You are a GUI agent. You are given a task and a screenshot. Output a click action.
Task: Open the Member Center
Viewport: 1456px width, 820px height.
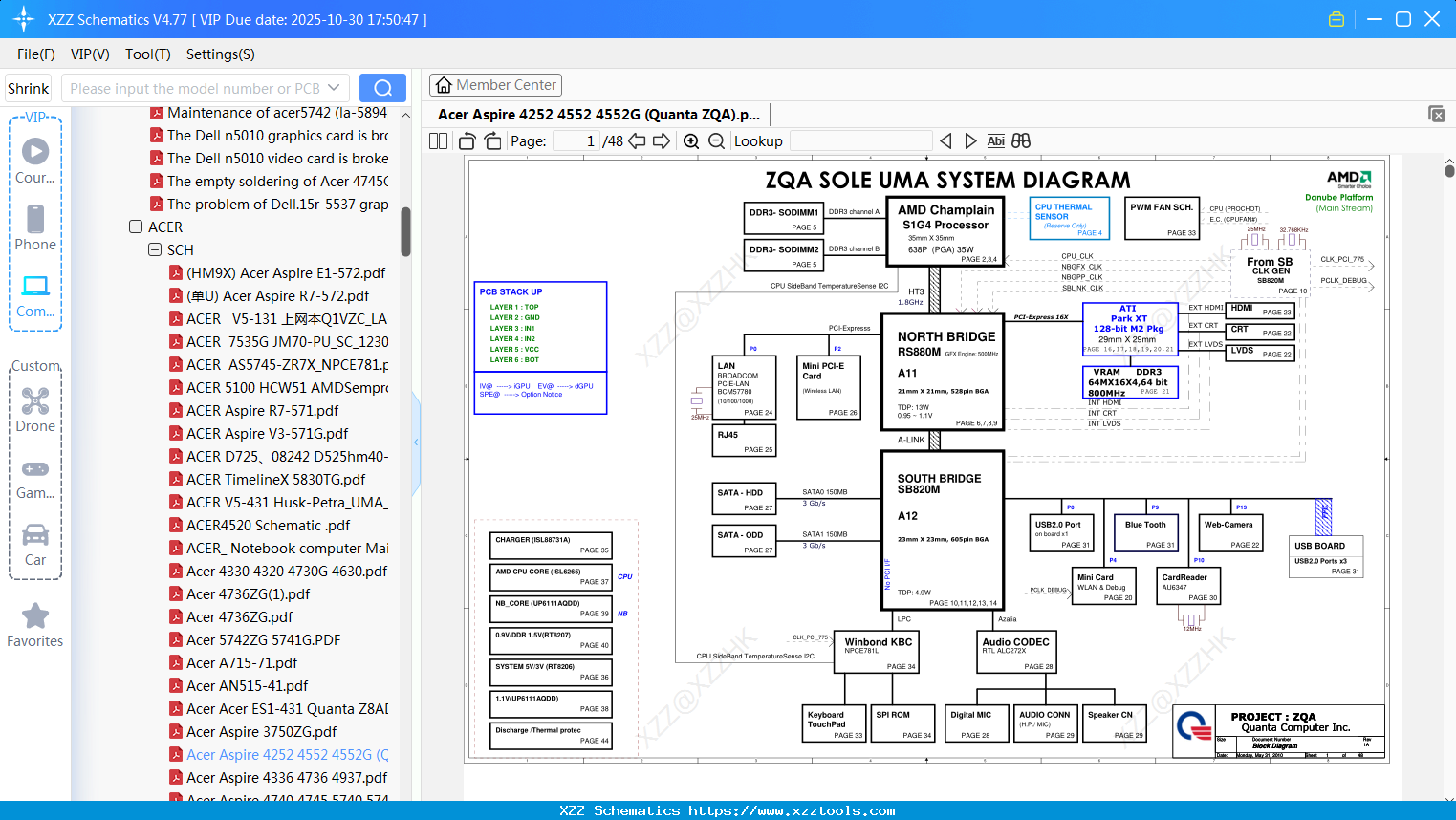click(x=495, y=85)
